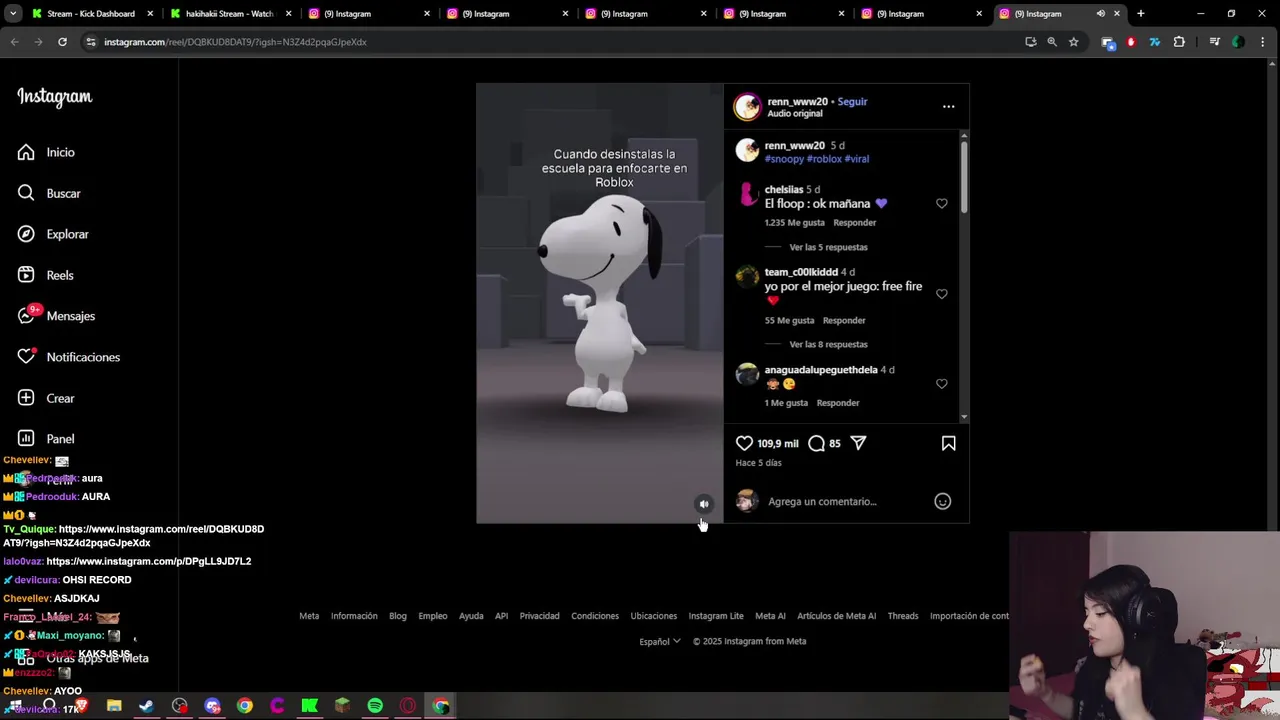
Task: Open the green Kick app in taskbar
Action: click(x=310, y=706)
